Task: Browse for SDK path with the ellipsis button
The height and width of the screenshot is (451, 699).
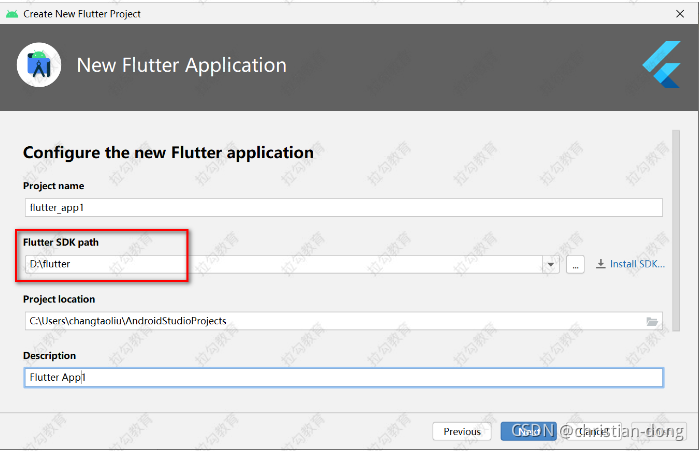Action: 575,265
